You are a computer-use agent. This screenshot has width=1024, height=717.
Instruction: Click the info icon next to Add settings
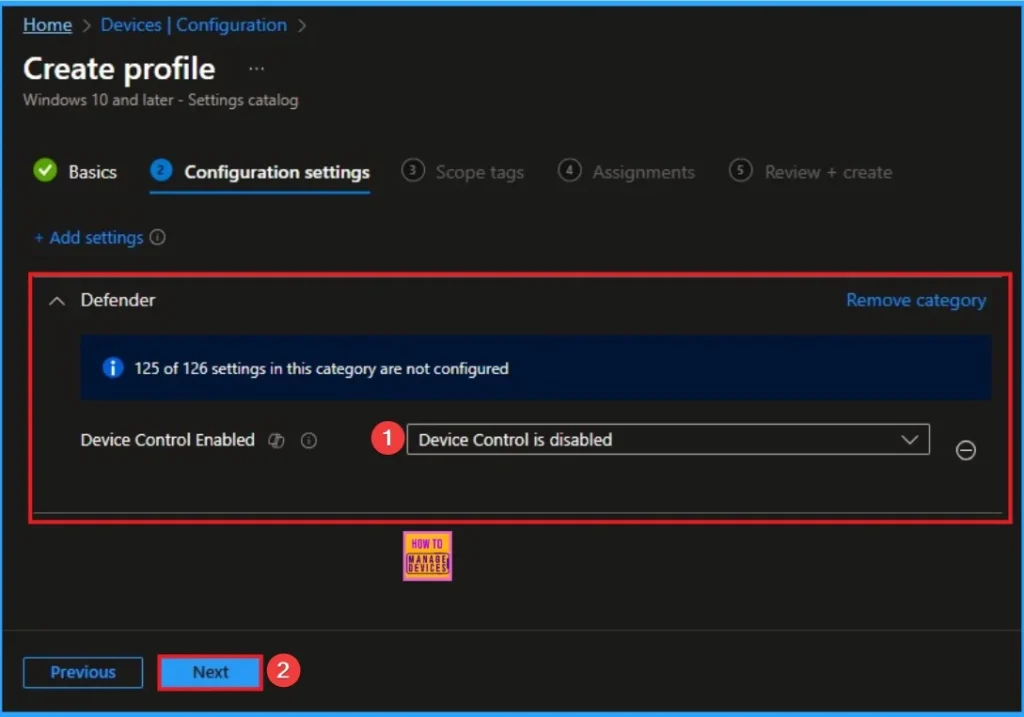159,237
